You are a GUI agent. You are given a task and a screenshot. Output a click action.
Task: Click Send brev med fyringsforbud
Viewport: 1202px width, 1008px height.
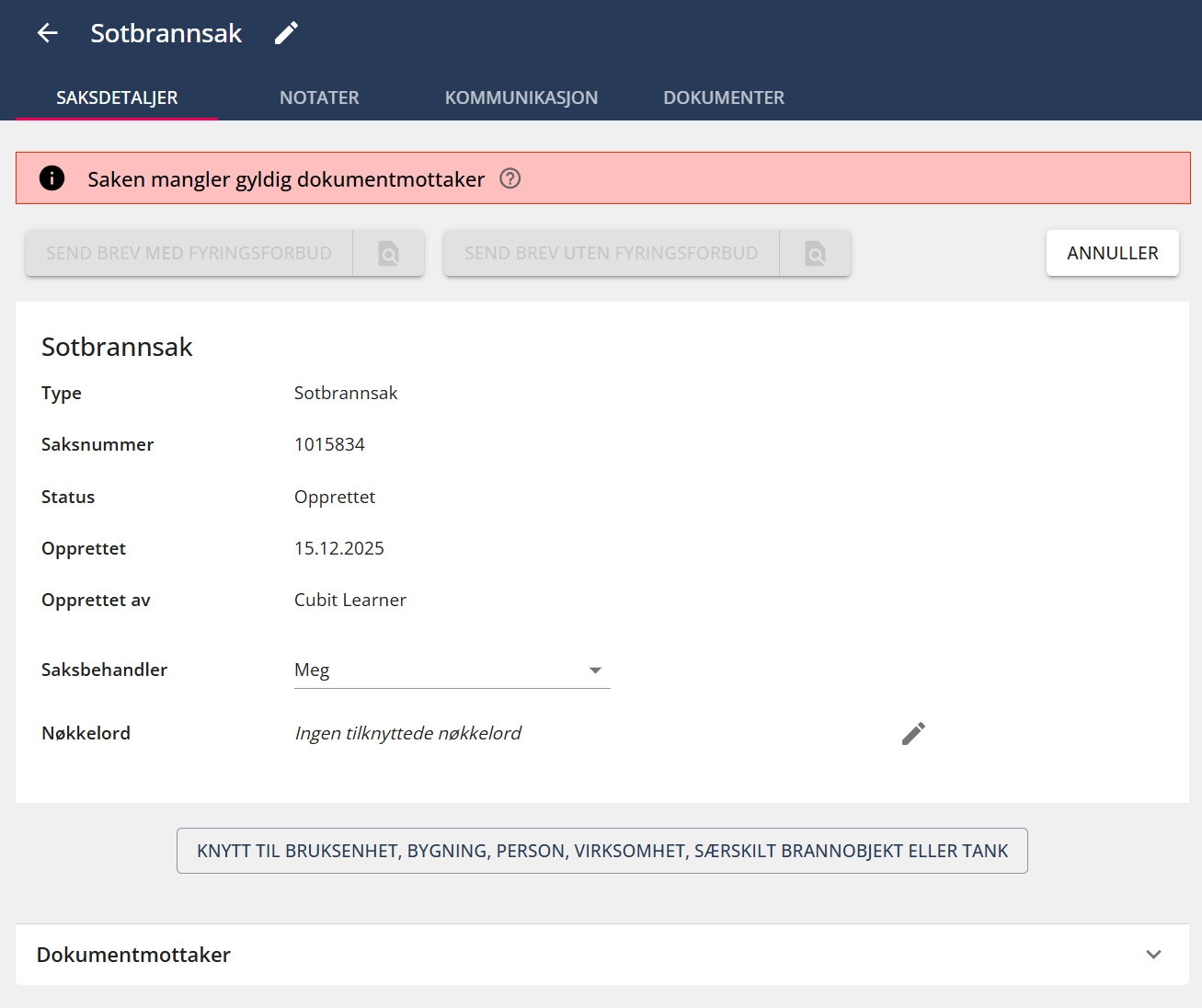point(189,253)
